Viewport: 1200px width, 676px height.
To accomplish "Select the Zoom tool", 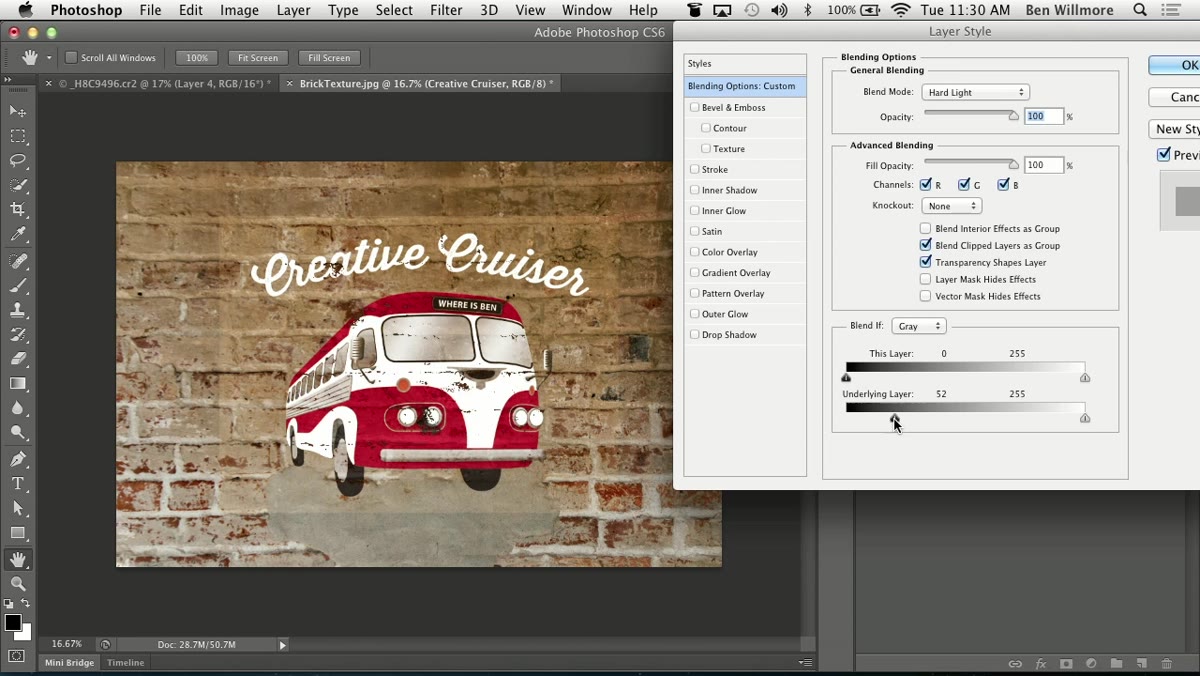I will (18, 583).
